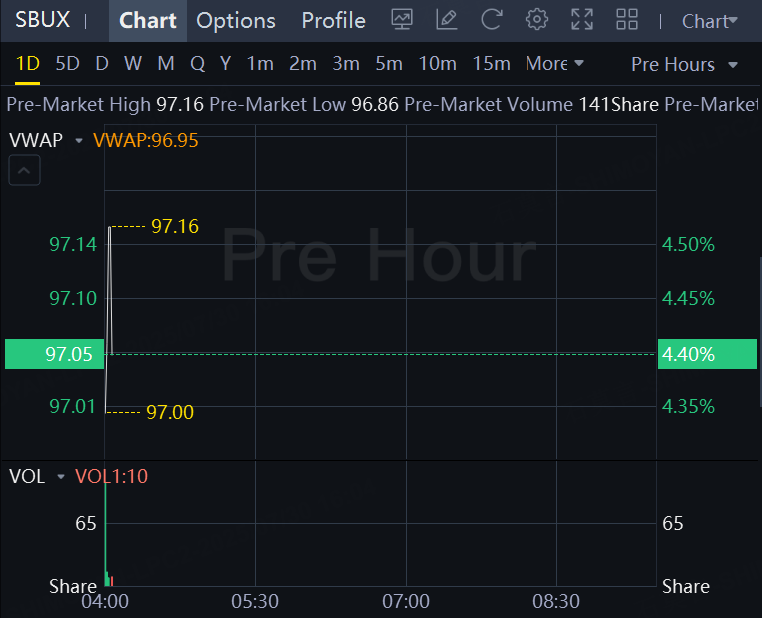Collapse the indicator panel chevron button

point(24,170)
